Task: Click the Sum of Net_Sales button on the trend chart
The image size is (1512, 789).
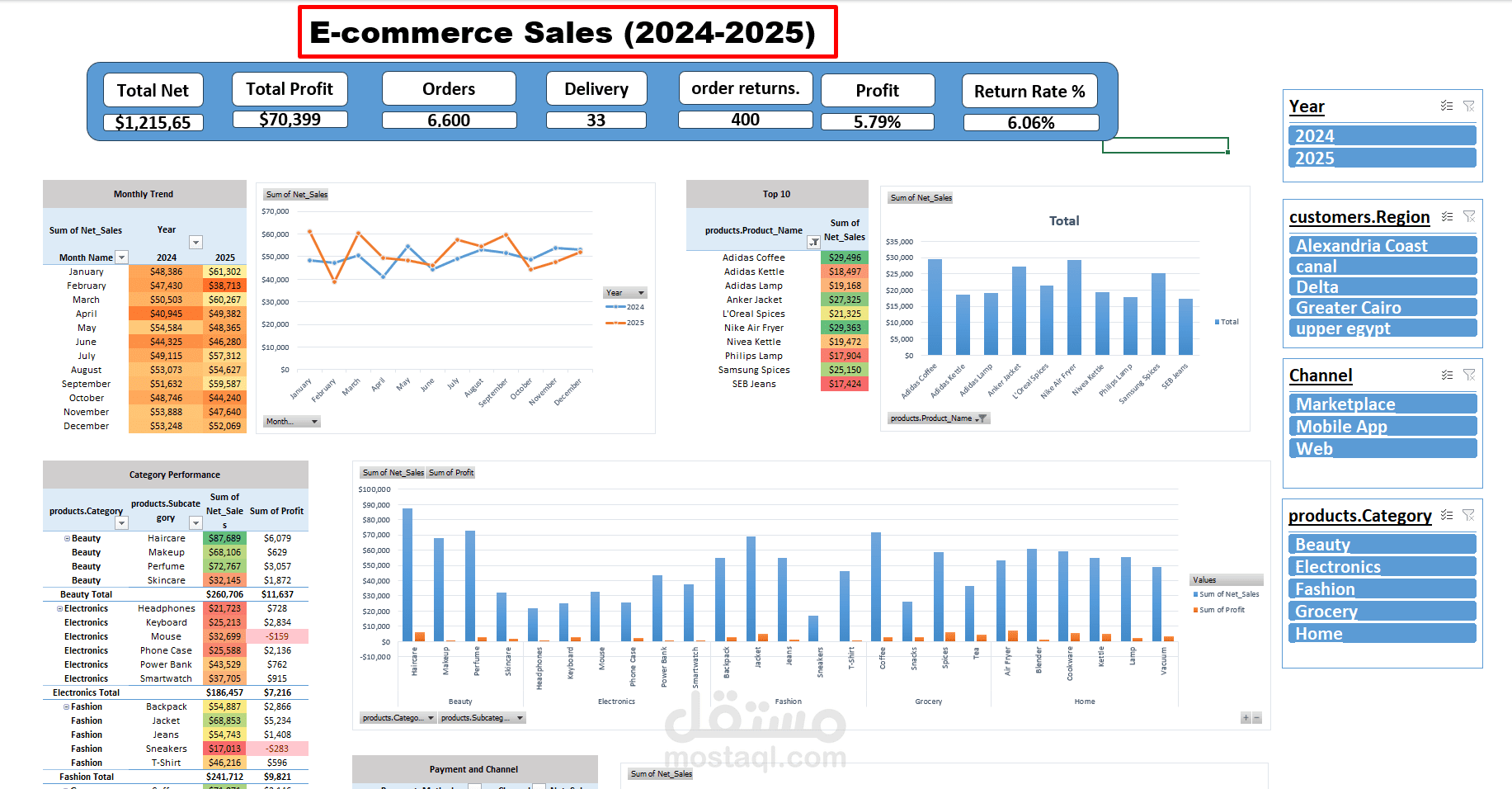Action: (x=297, y=195)
